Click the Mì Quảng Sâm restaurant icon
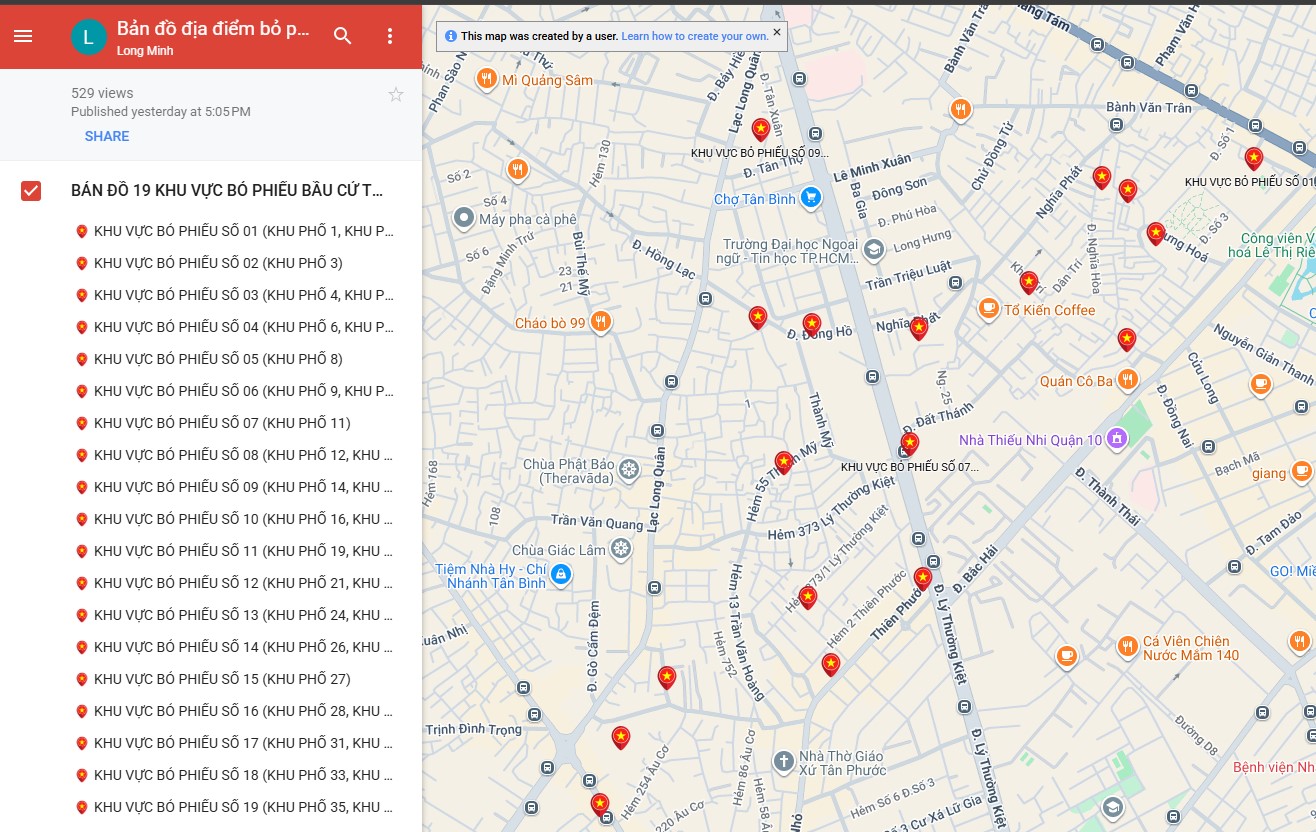Image resolution: width=1316 pixels, height=832 pixels. point(486,79)
